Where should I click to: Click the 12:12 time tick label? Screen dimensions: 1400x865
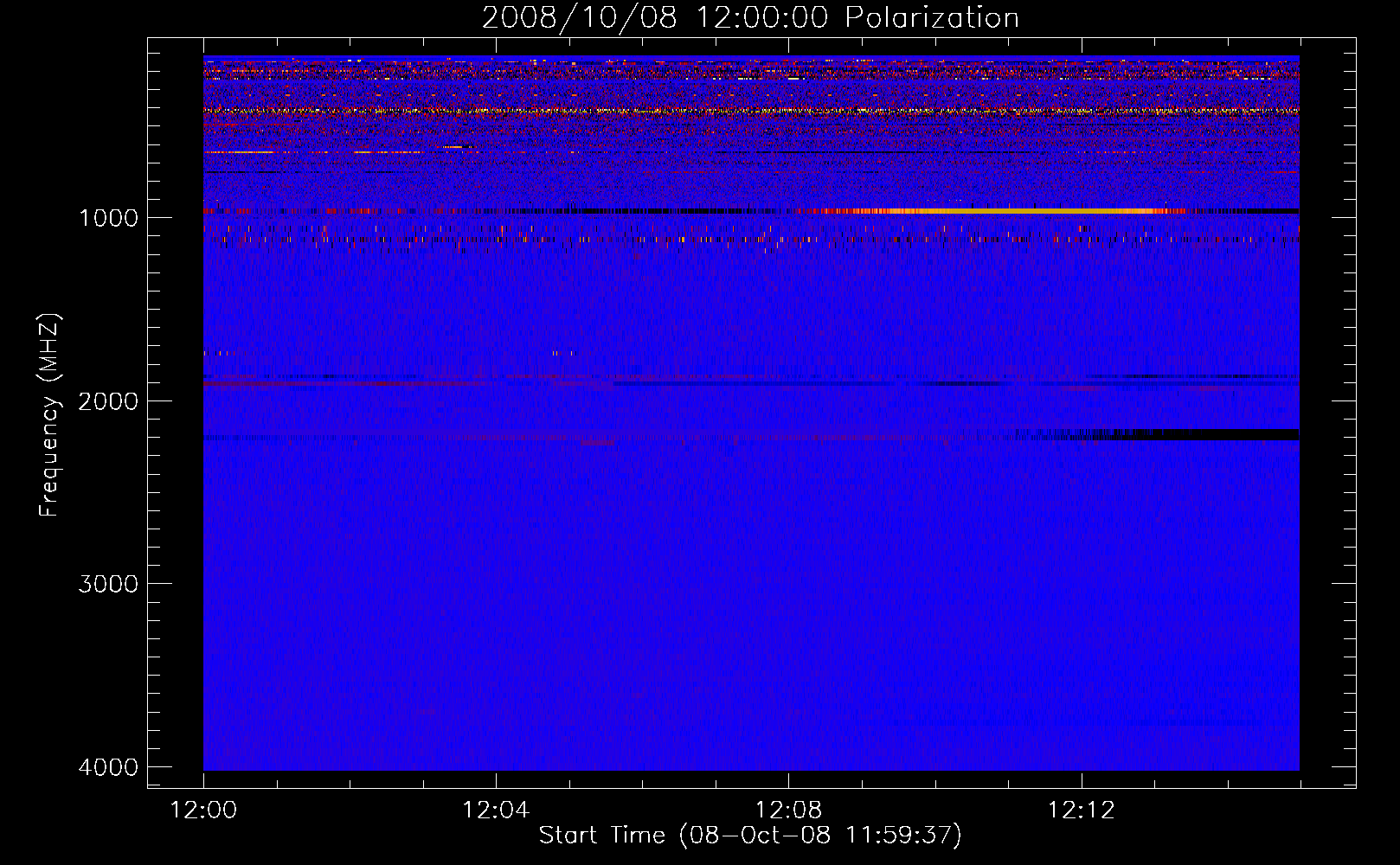tap(1082, 811)
